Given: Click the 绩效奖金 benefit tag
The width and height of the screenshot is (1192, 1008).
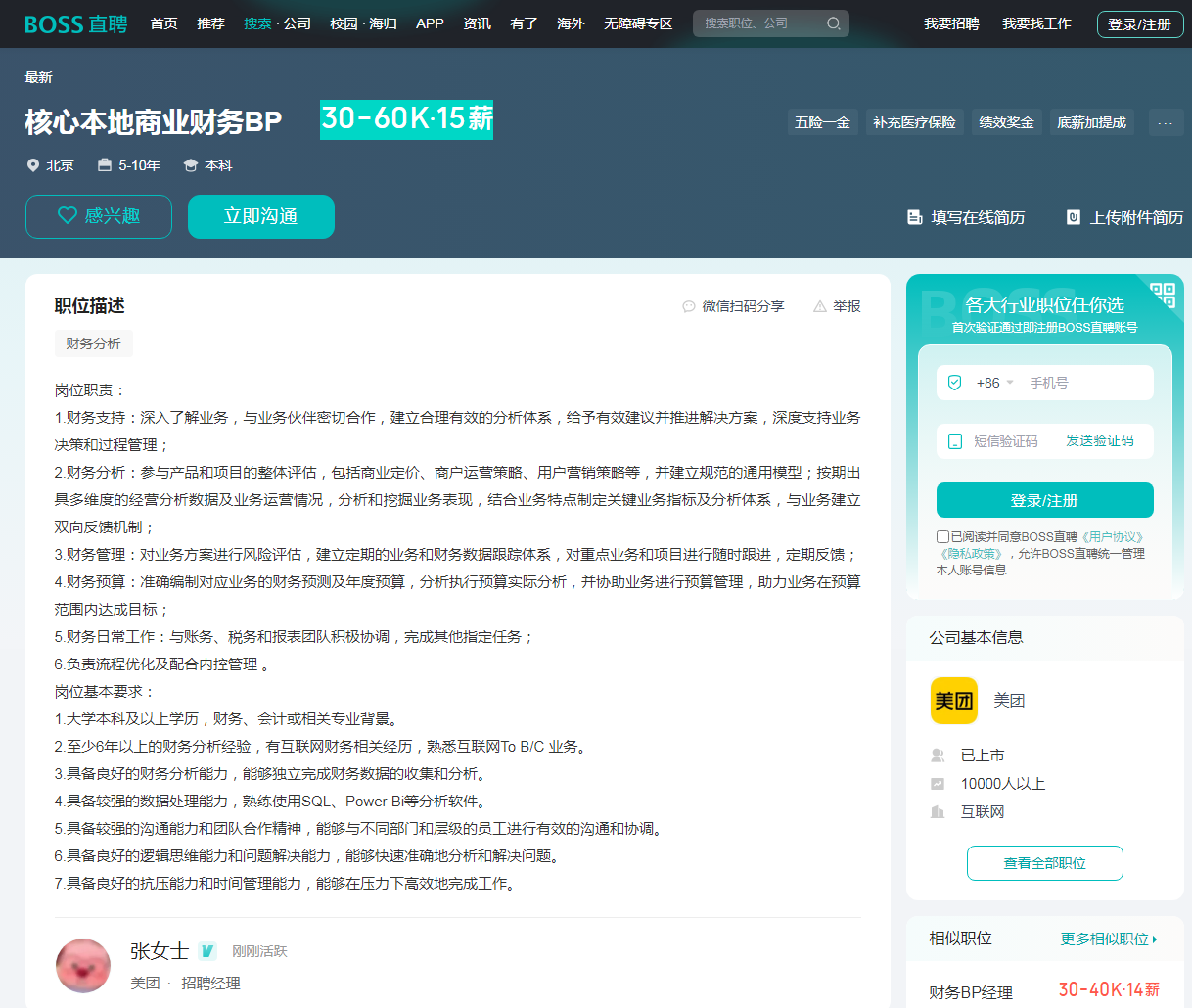Looking at the screenshot, I should [x=1007, y=122].
